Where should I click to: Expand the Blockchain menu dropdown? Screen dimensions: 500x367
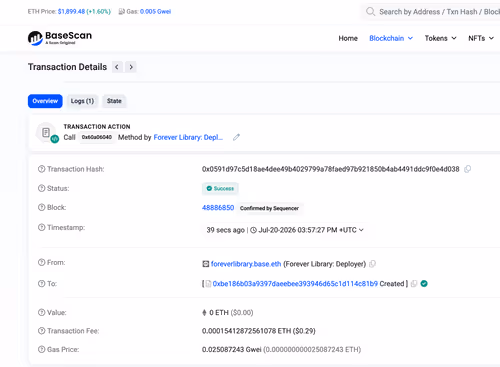tap(391, 38)
